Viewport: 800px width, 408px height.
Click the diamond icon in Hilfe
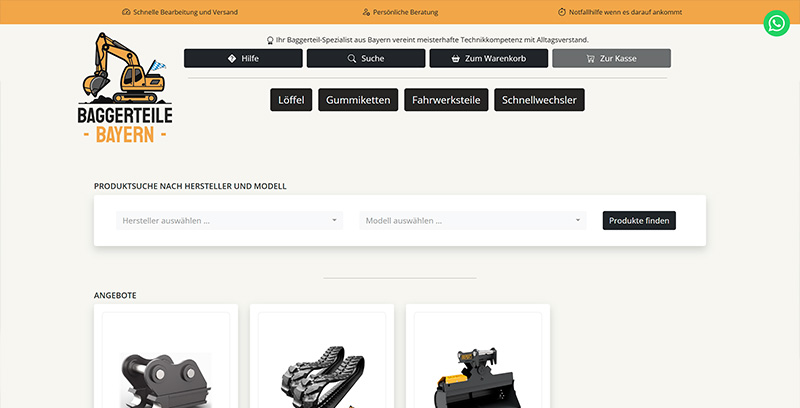[232, 59]
